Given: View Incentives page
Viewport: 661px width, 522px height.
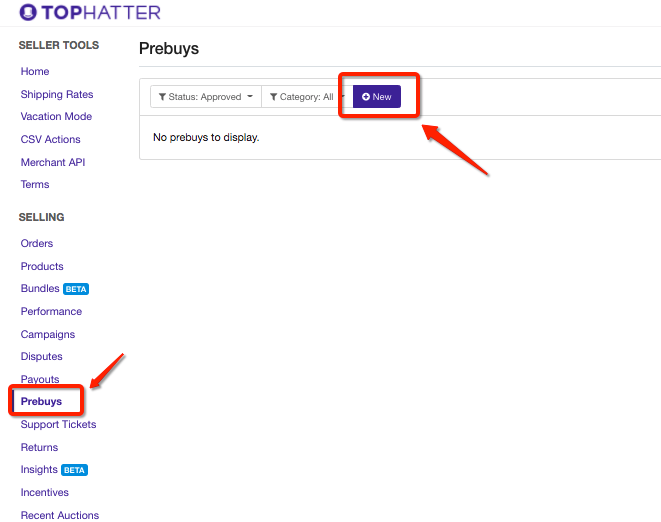Looking at the screenshot, I should pyautogui.click(x=45, y=492).
